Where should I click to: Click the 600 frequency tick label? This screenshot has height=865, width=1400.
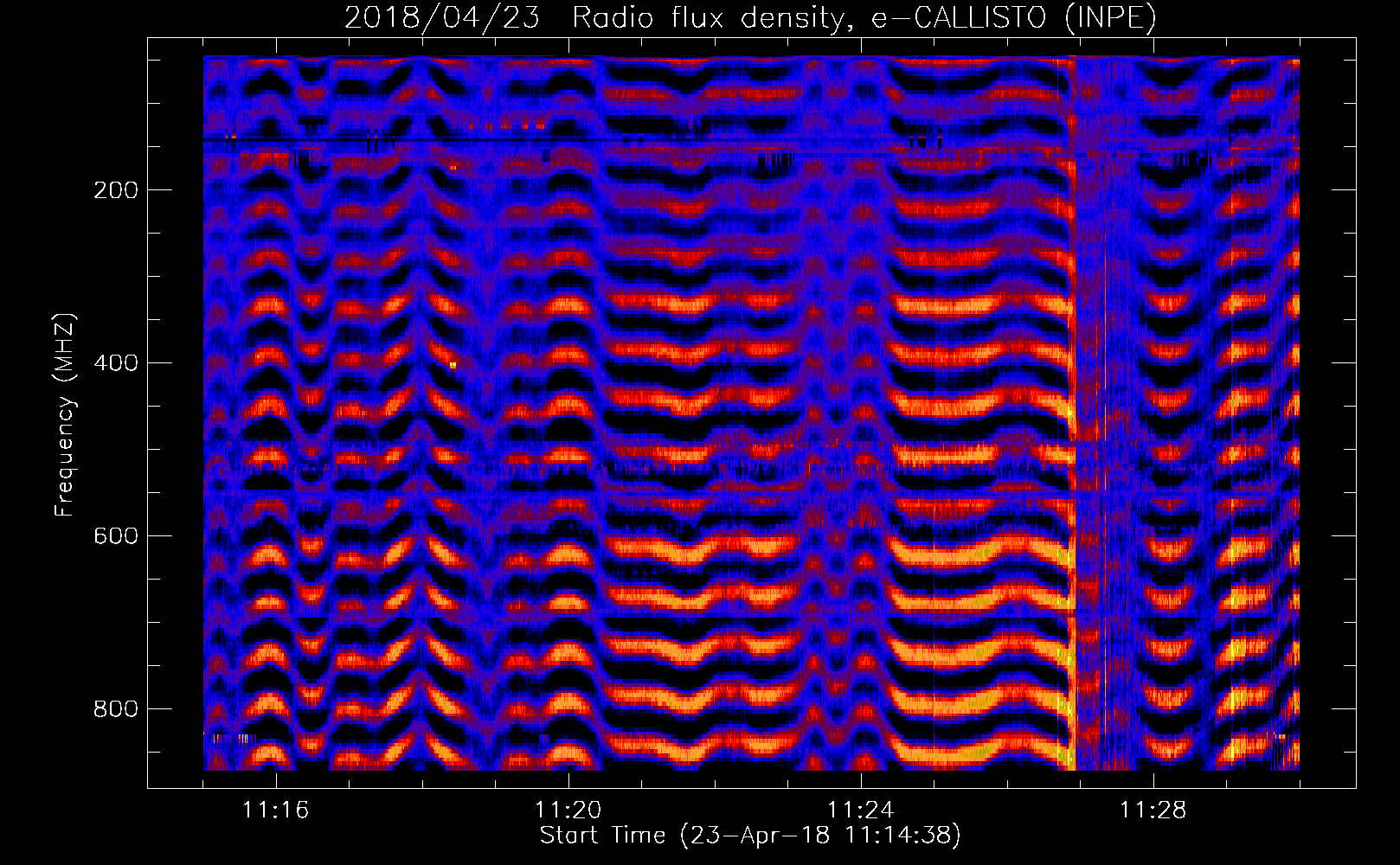pos(116,536)
